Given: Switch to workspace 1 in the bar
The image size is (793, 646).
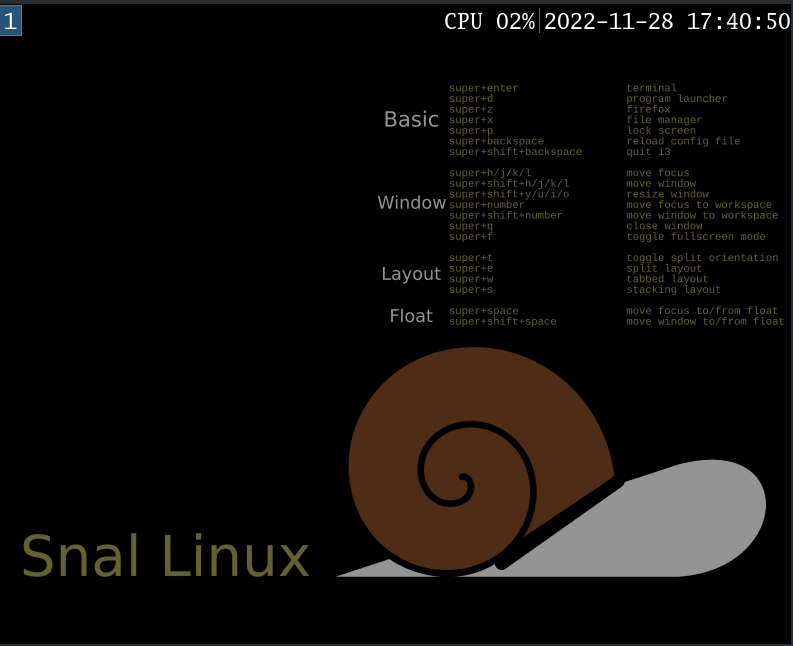Looking at the screenshot, I should point(11,21).
